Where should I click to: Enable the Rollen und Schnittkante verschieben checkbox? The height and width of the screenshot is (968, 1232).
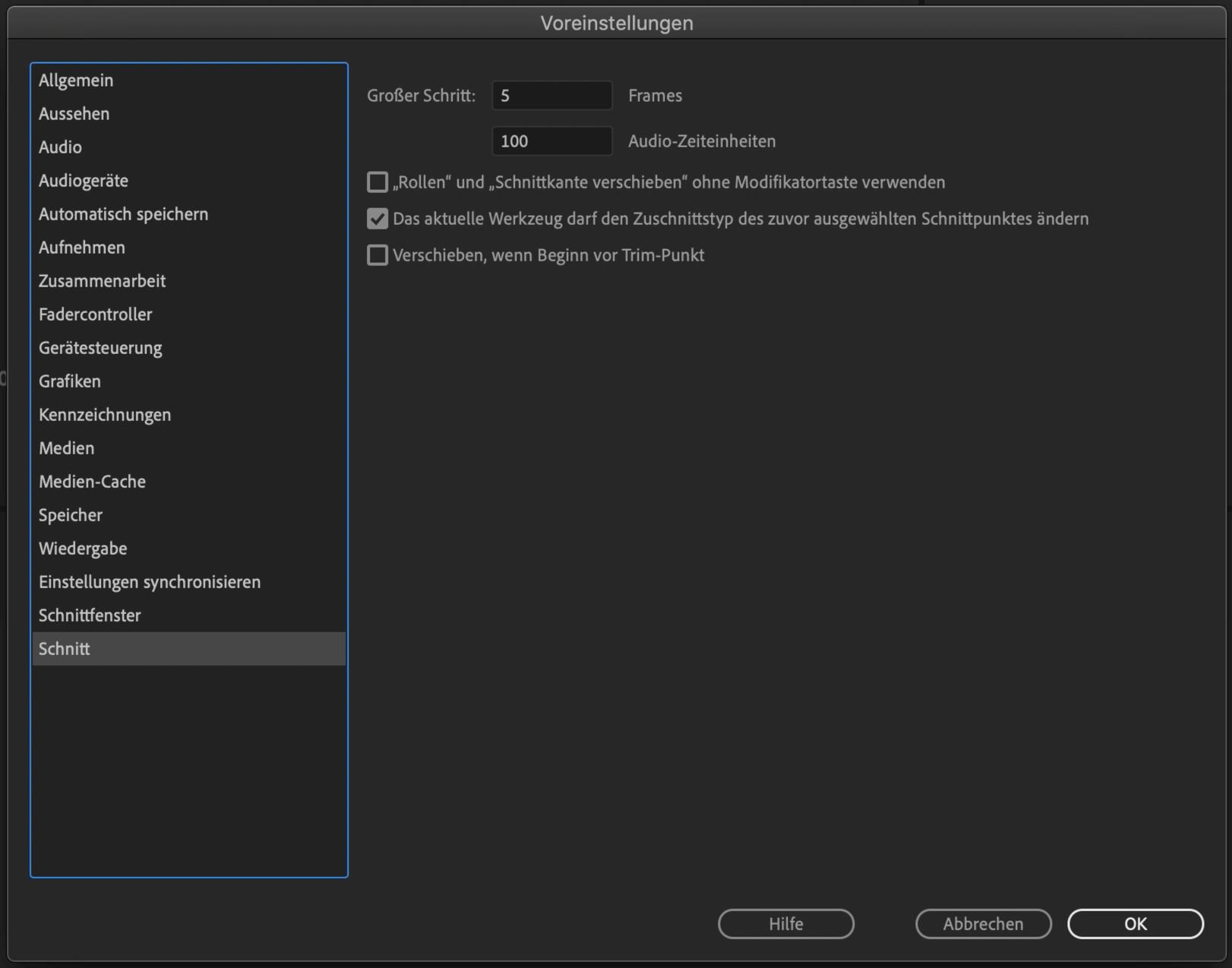(377, 182)
